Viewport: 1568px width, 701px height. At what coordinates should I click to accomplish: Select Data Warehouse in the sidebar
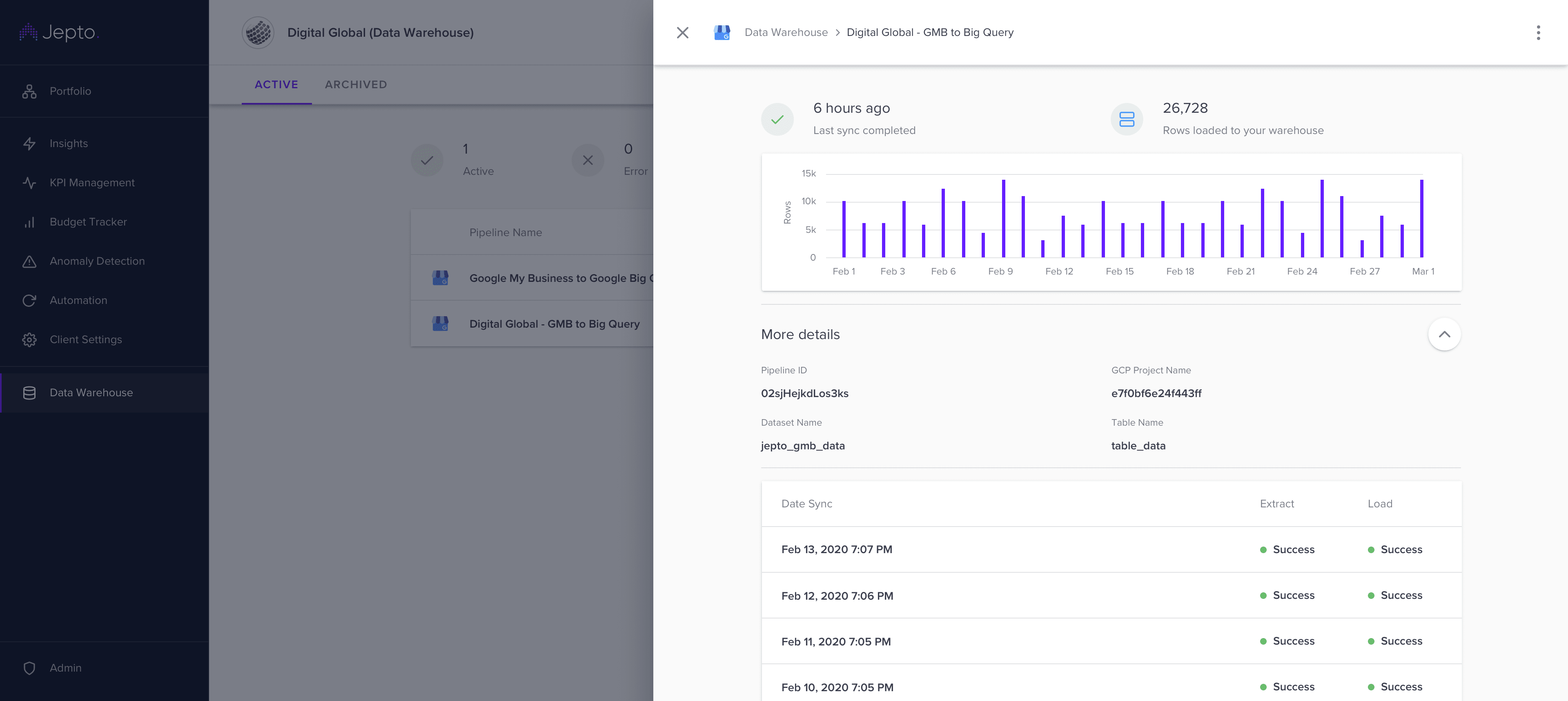(104, 393)
